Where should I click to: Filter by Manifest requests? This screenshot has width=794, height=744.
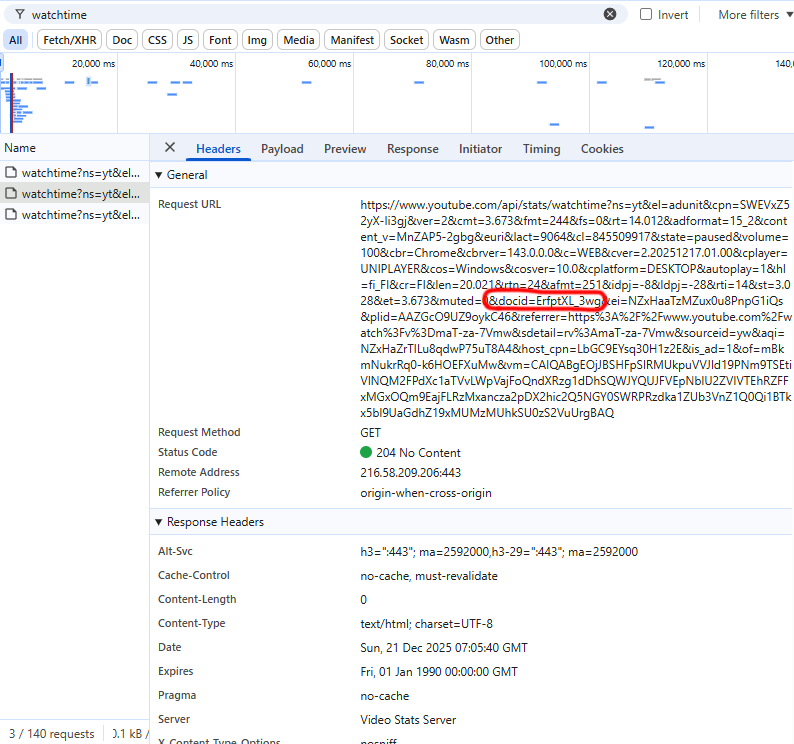click(x=352, y=40)
